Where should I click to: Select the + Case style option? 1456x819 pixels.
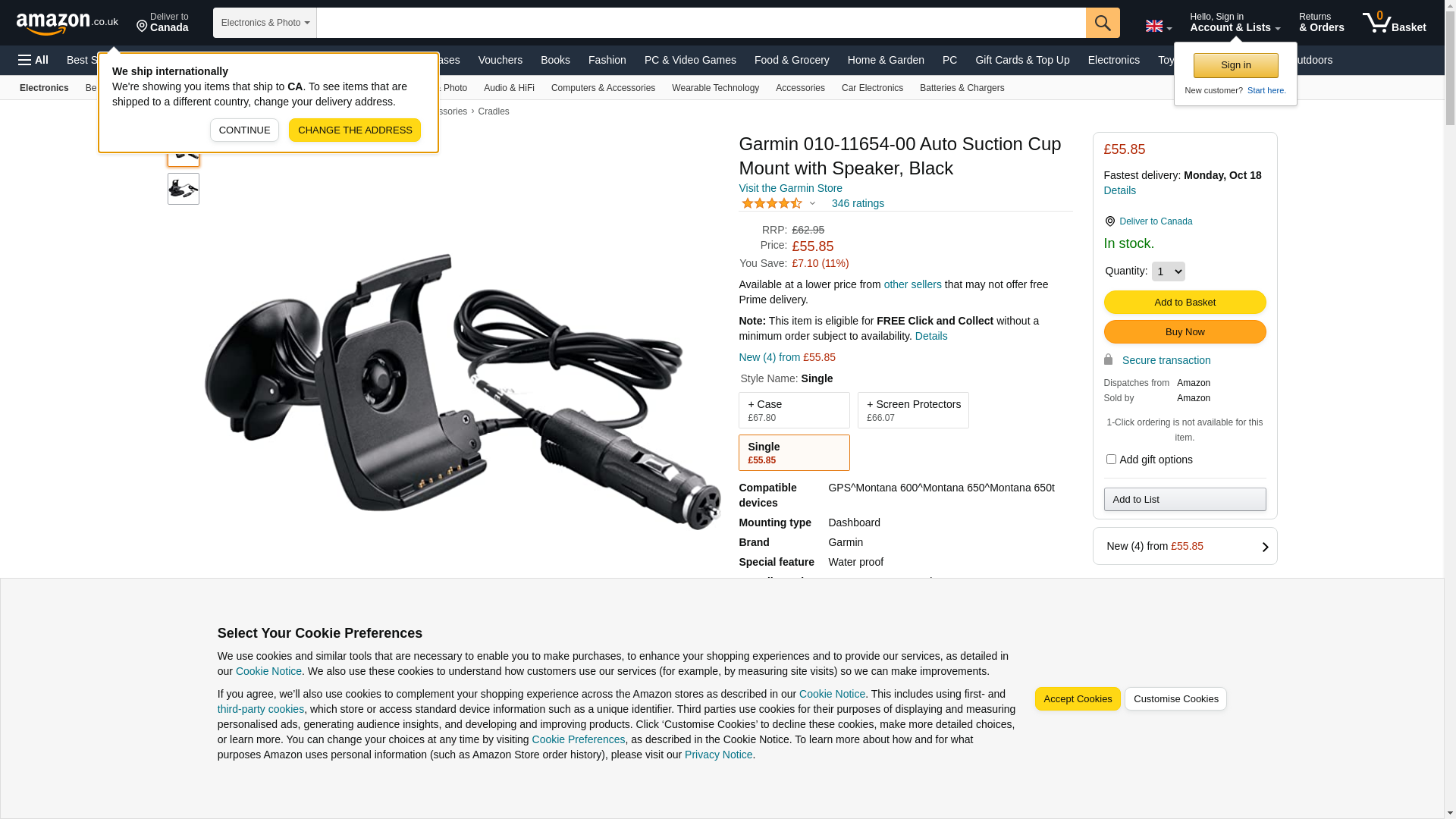tap(794, 410)
